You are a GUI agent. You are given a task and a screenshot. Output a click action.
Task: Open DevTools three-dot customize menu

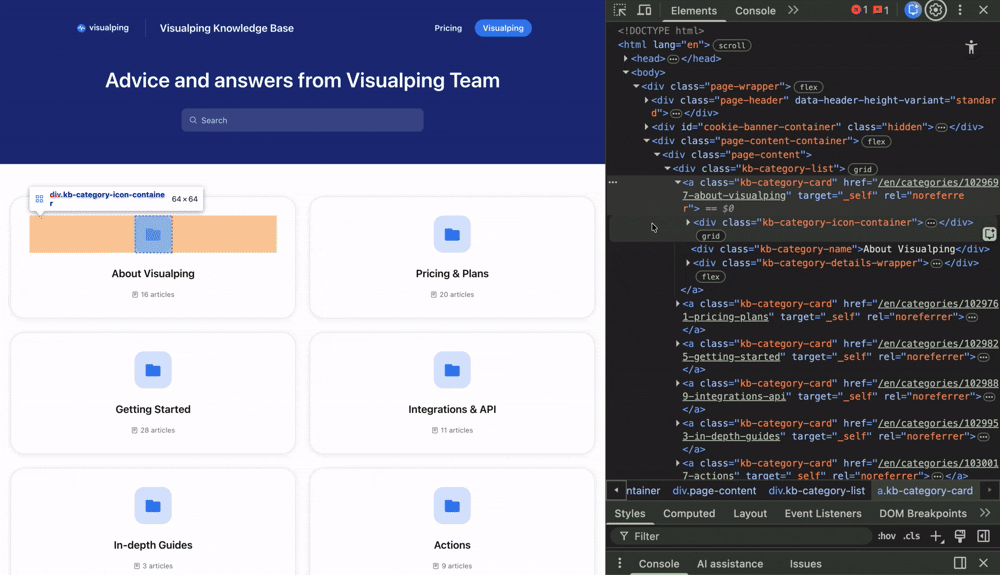(x=960, y=10)
